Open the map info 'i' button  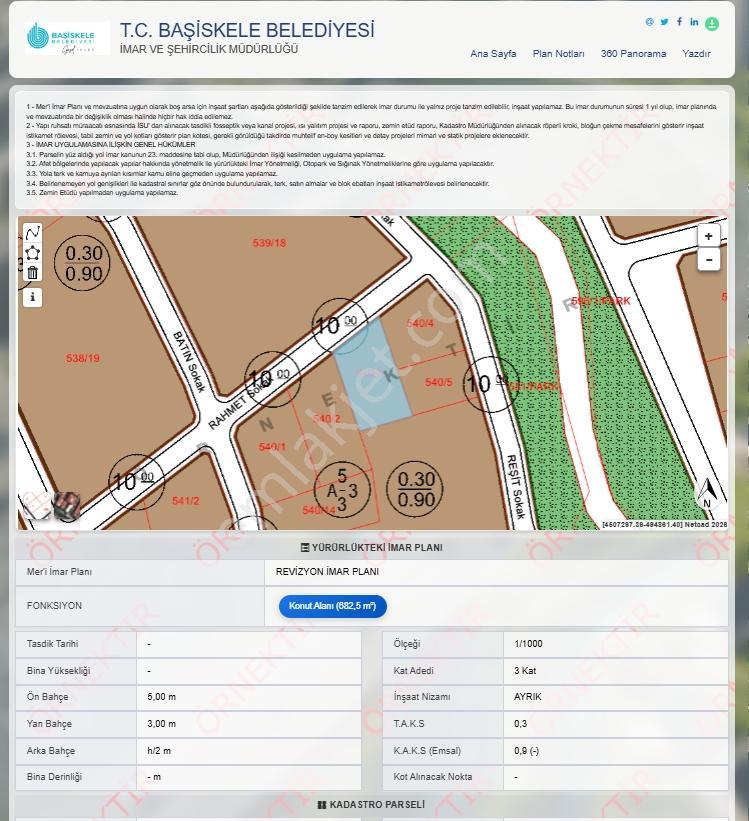coord(32,297)
